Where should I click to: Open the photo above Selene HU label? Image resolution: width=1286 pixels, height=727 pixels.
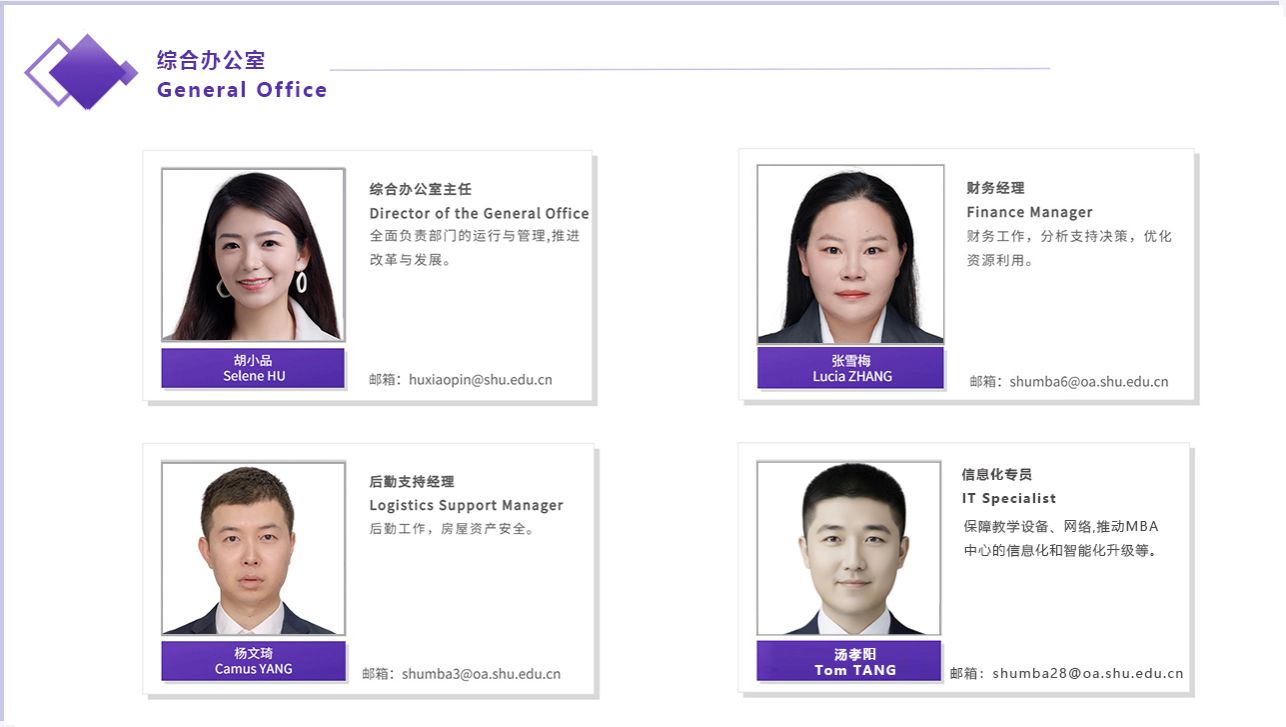253,254
